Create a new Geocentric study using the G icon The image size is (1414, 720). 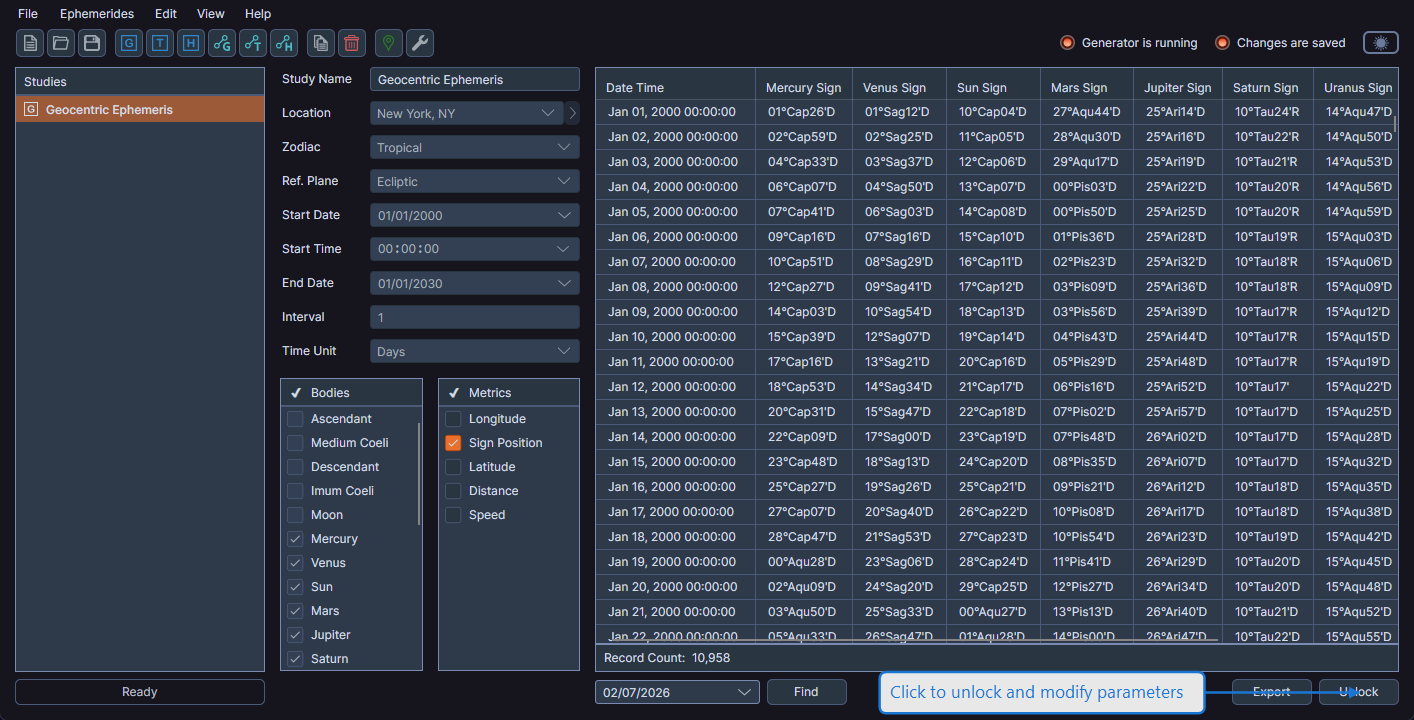pos(128,43)
